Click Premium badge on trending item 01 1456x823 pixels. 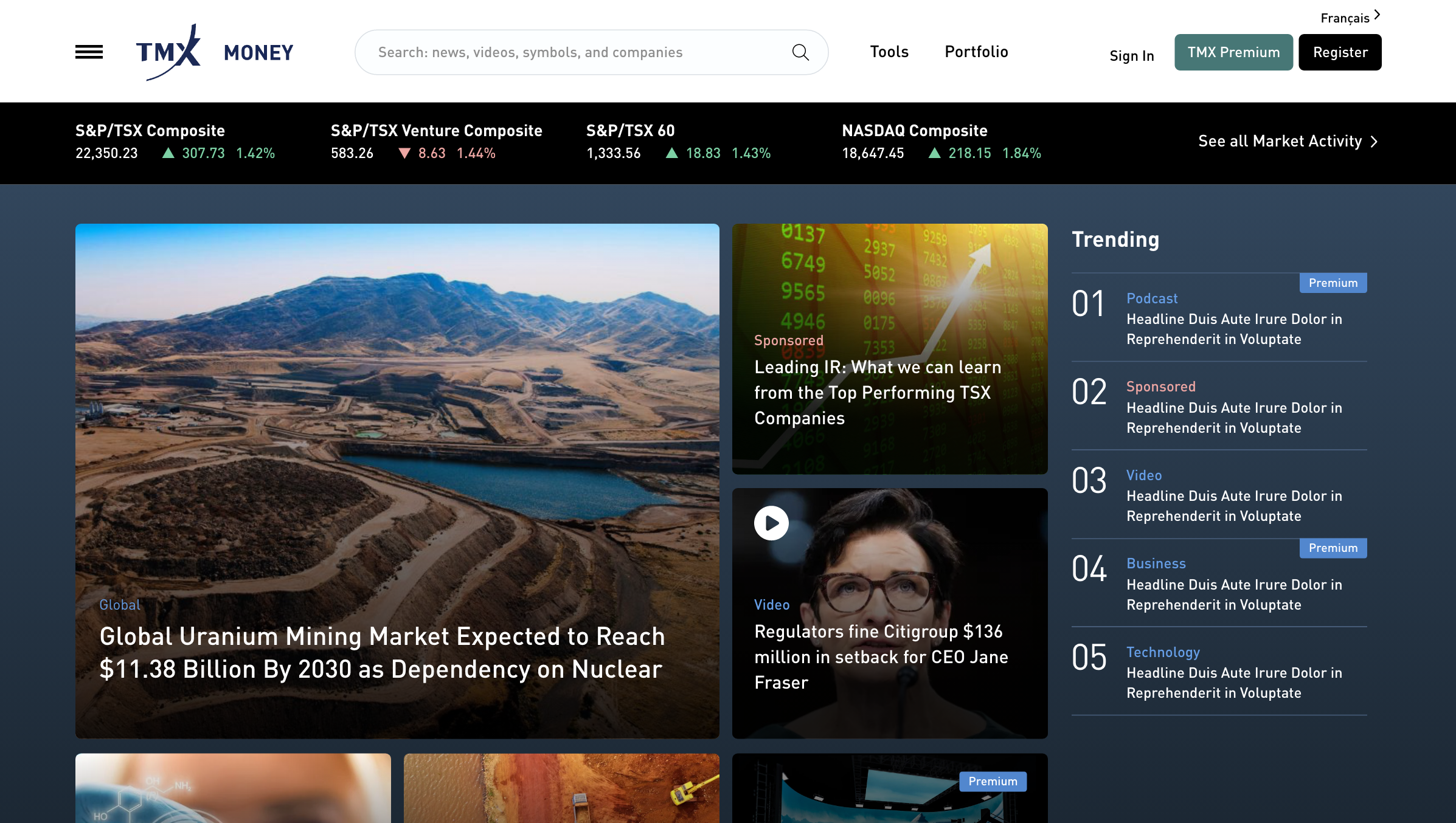coord(1333,283)
